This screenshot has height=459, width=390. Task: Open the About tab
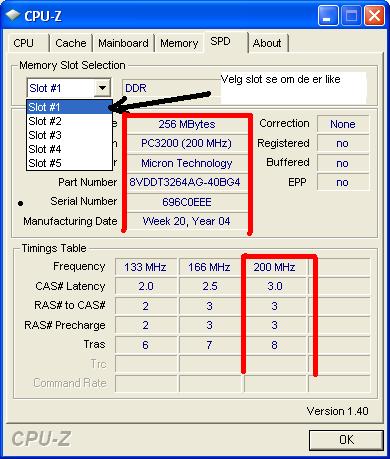click(267, 43)
